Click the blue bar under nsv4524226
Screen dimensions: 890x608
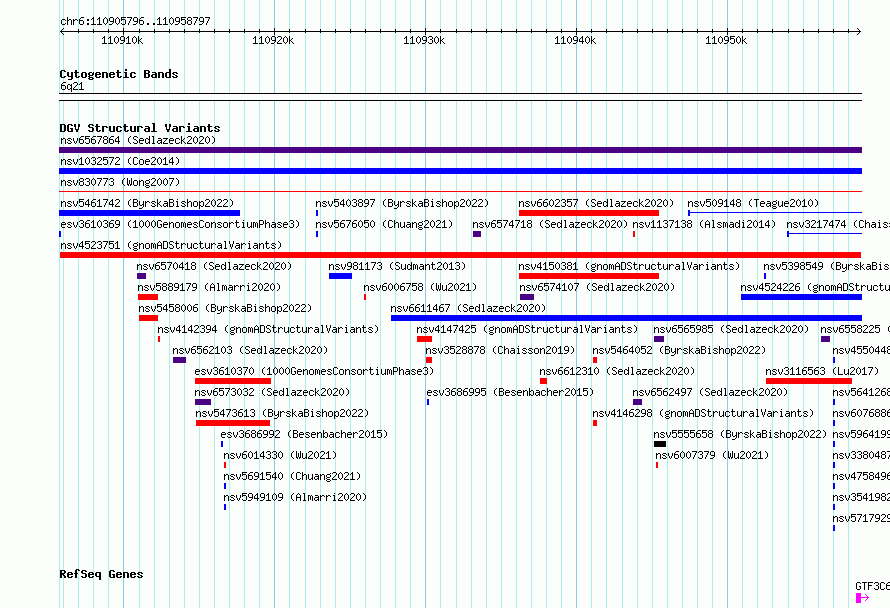[x=801, y=297]
